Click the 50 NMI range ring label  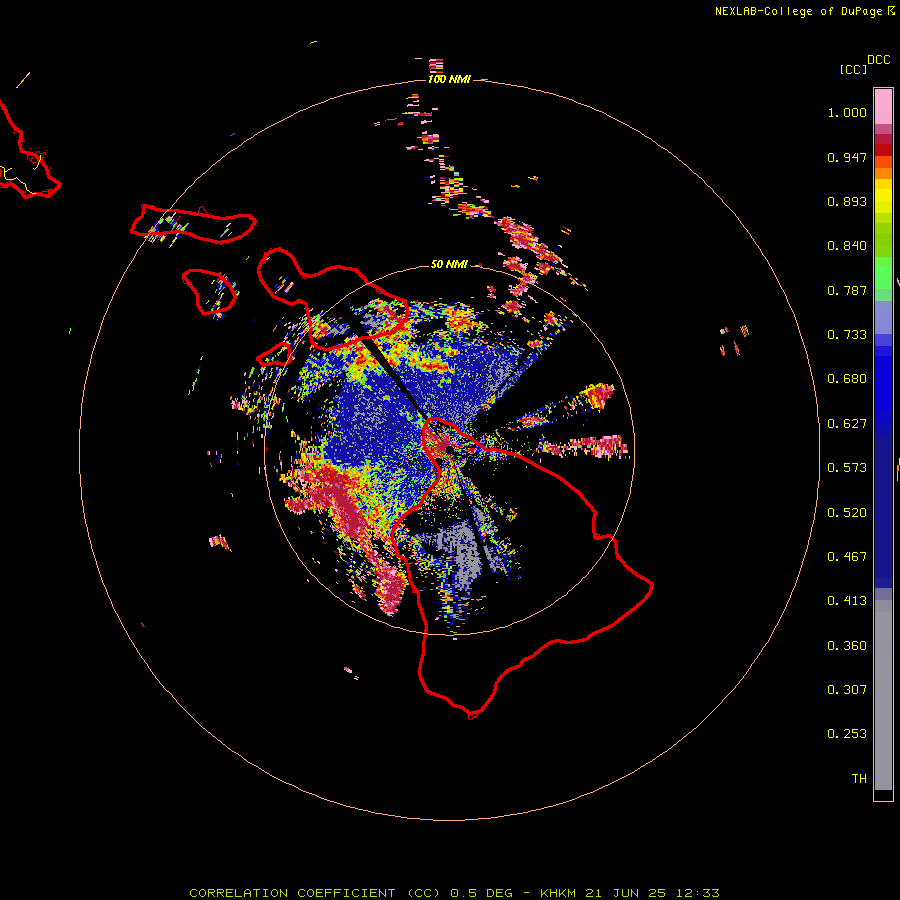(449, 264)
